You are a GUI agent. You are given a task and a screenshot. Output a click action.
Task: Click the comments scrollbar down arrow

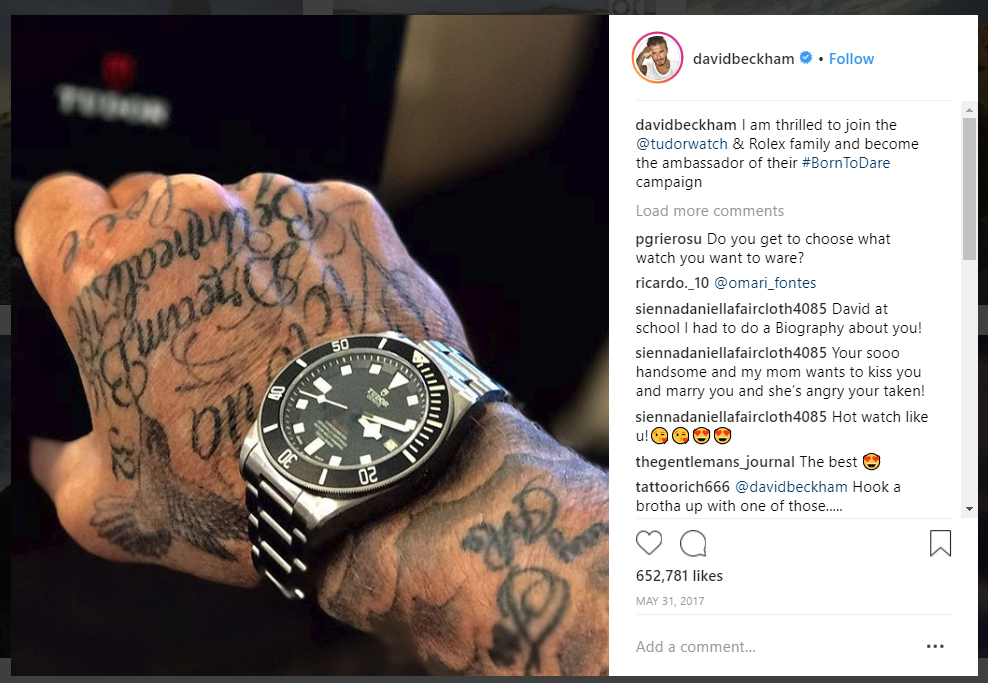click(x=969, y=509)
